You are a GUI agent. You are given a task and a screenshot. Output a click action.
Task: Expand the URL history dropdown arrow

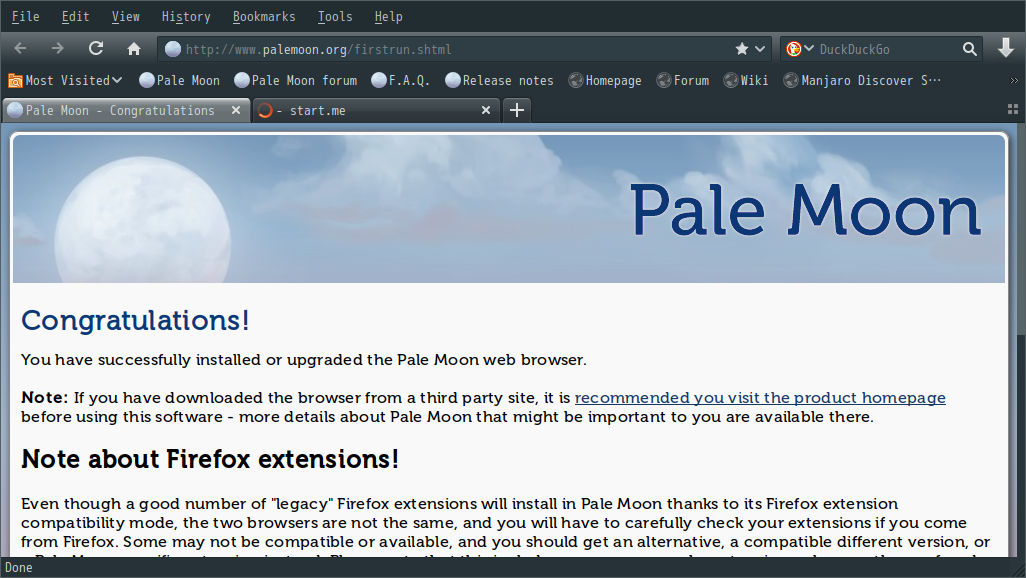(x=760, y=49)
